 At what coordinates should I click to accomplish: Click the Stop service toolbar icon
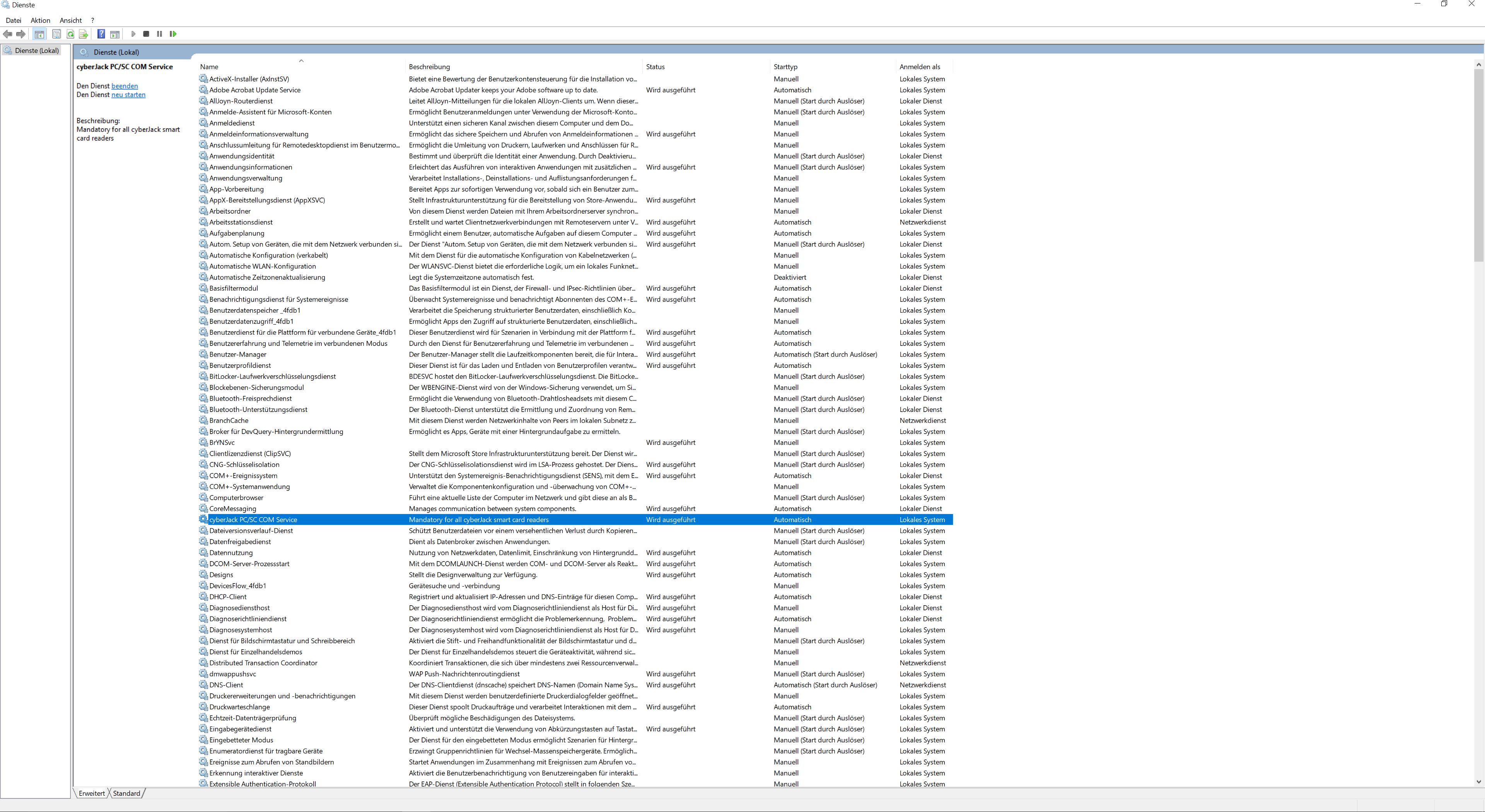146,34
